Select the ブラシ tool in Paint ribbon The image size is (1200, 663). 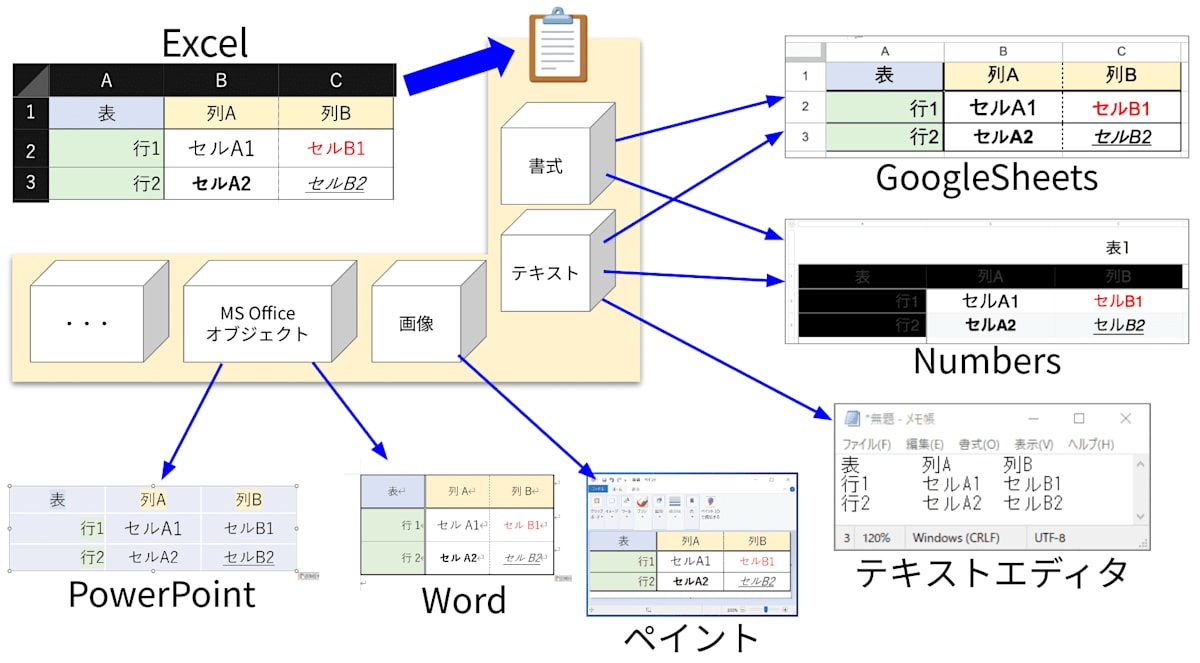pyautogui.click(x=642, y=507)
